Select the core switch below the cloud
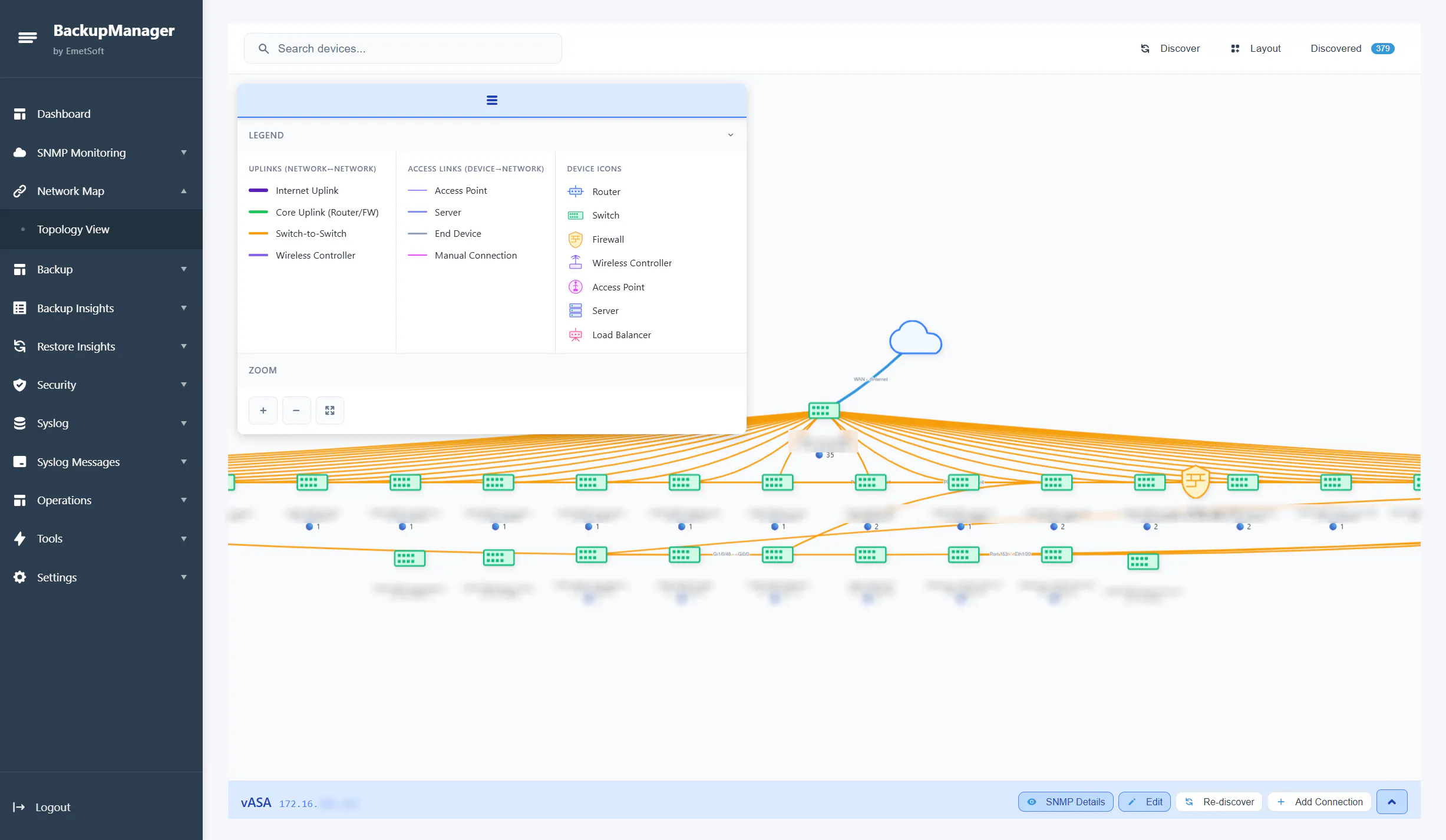Viewport: 1446px width, 840px height. 823,410
